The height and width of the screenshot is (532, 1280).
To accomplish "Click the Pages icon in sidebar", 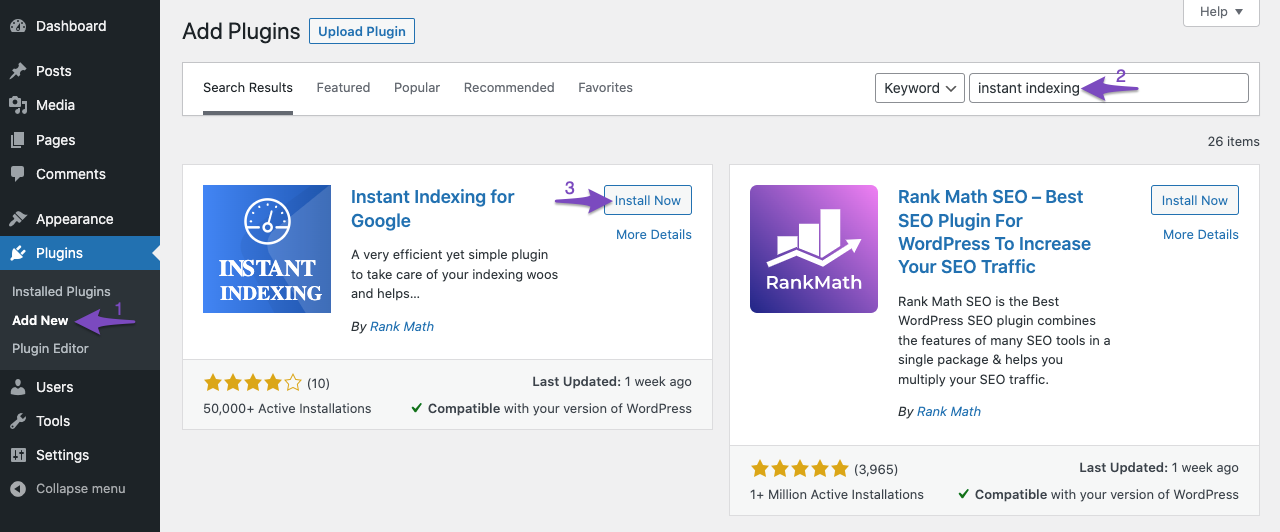I will 18,140.
